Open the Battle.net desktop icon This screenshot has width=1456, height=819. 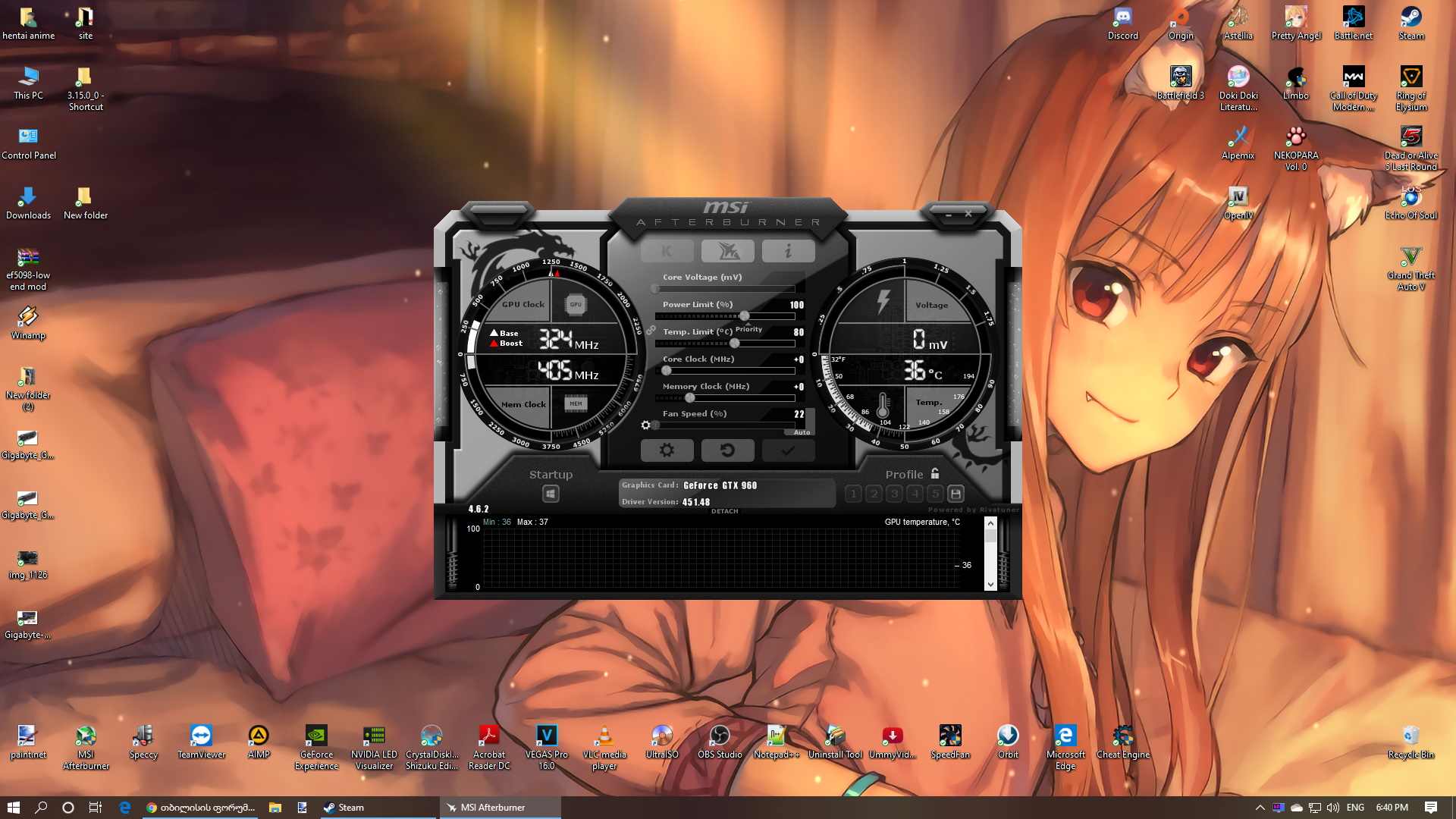(1354, 23)
